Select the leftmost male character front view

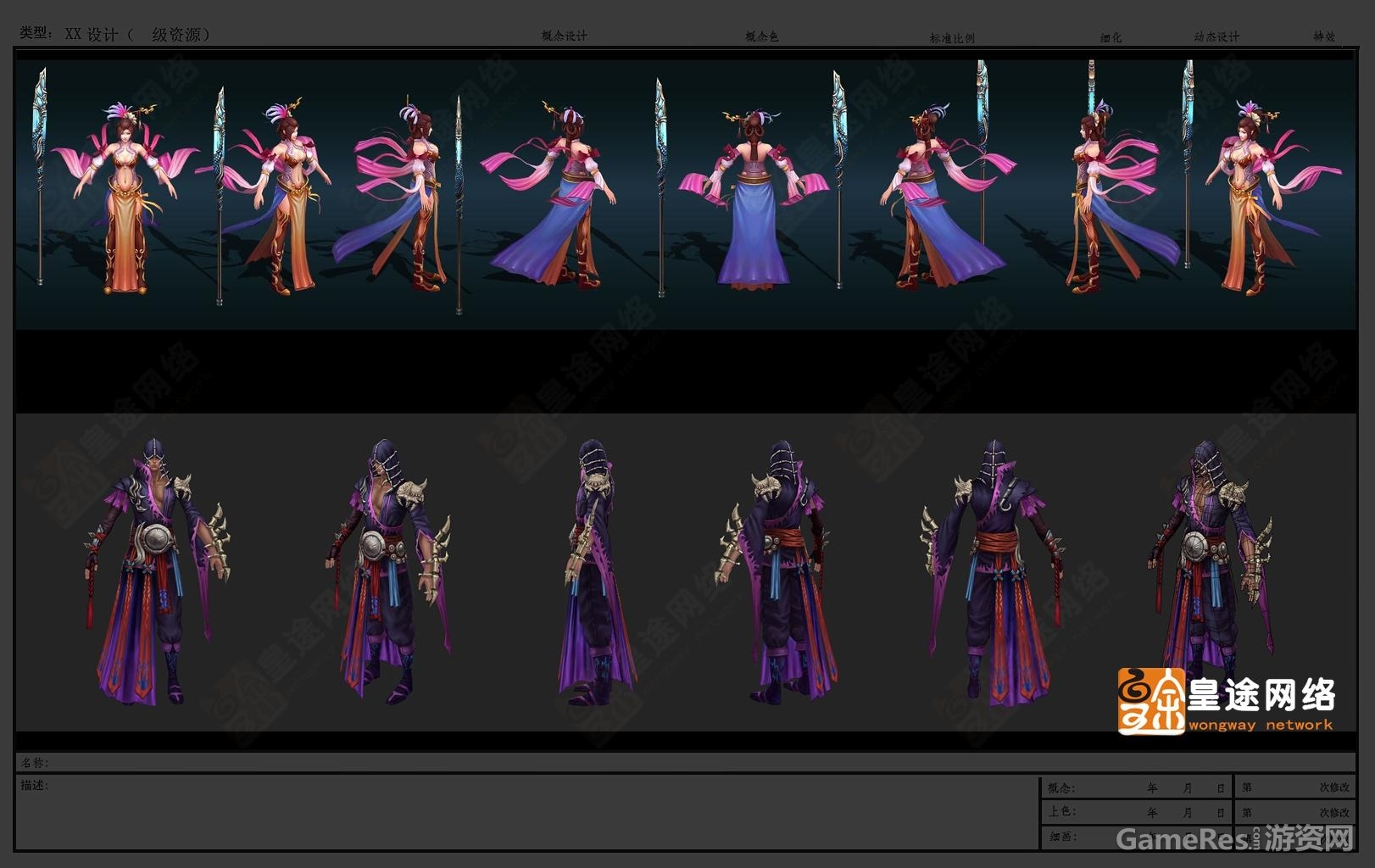[156, 572]
